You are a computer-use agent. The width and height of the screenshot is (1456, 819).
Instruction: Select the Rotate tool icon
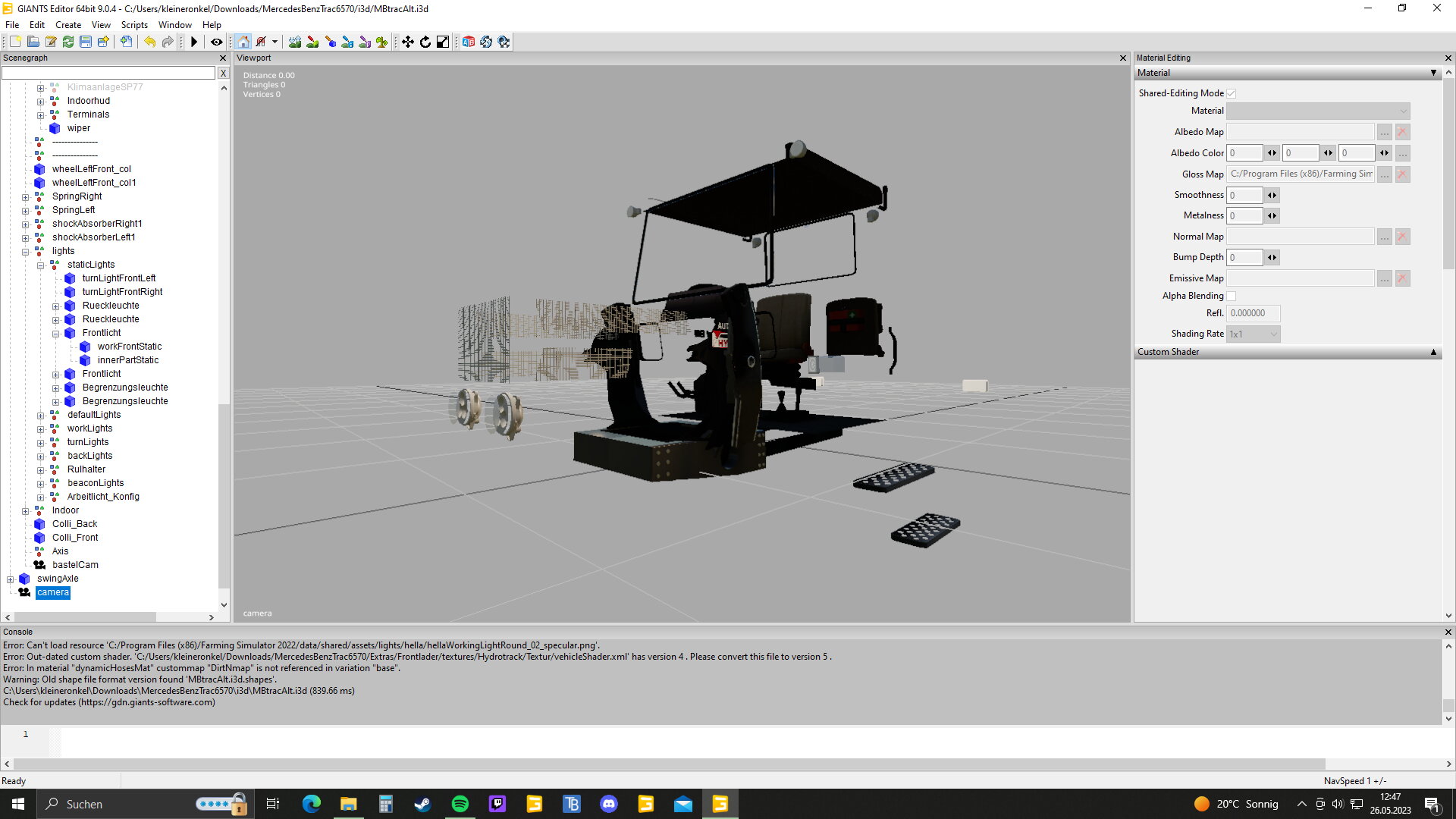pyautogui.click(x=425, y=42)
